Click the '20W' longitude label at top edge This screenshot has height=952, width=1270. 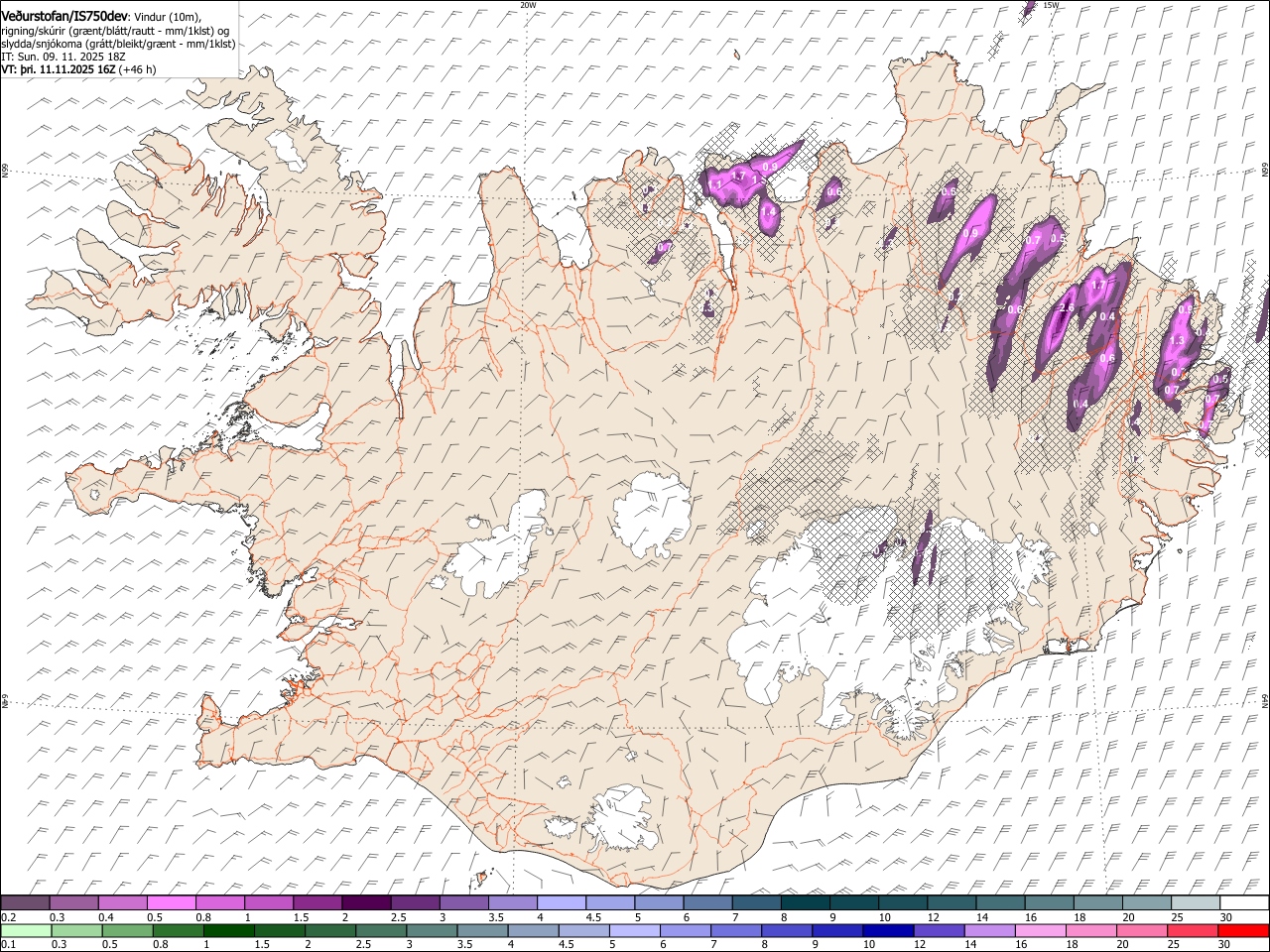coord(527,5)
